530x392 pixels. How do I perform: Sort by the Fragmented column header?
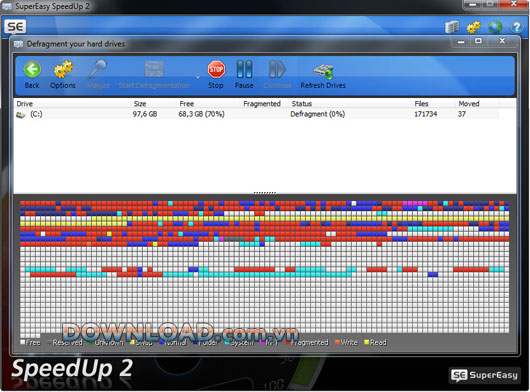(x=262, y=104)
